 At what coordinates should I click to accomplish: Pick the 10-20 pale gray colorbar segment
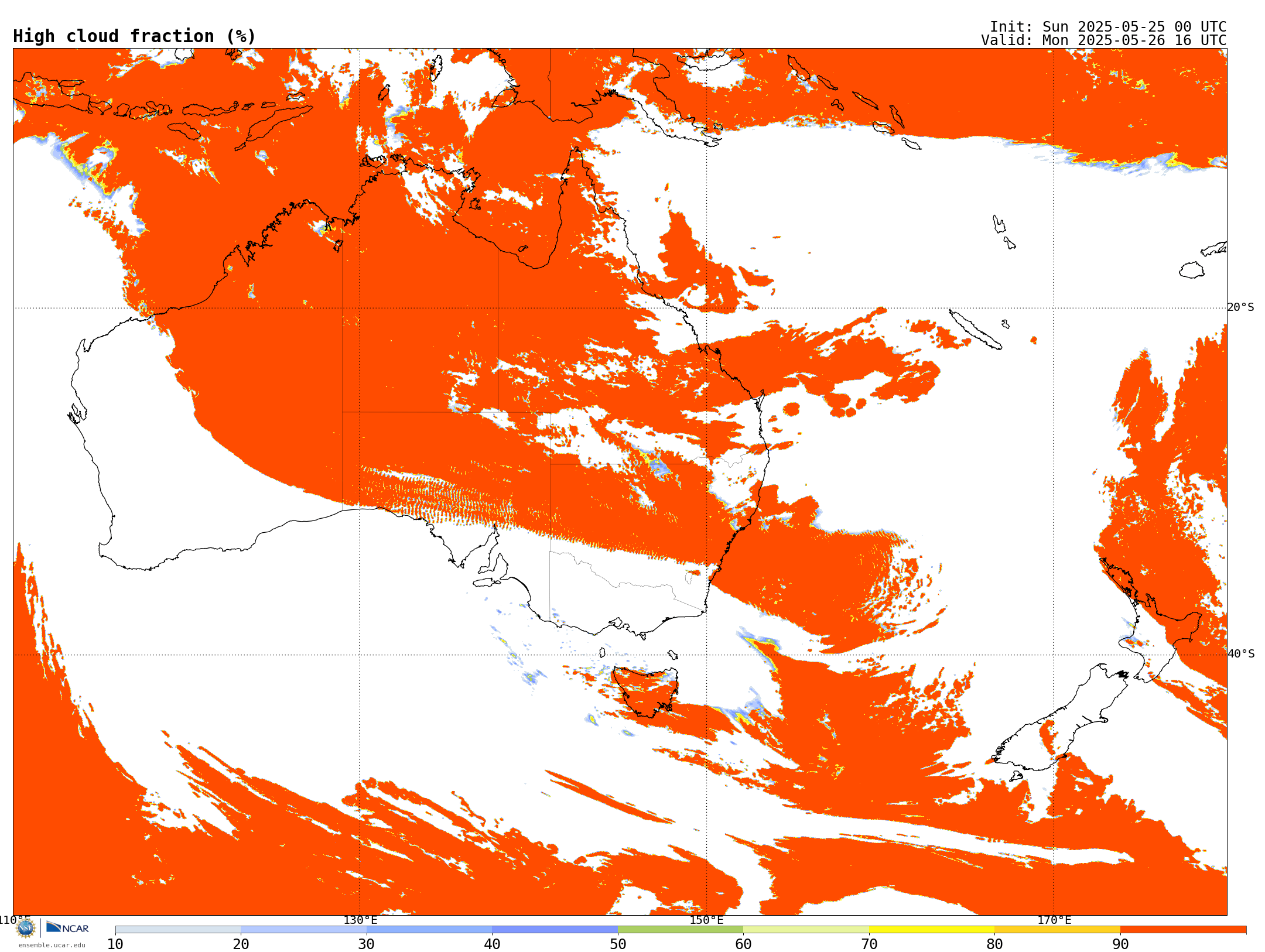click(x=178, y=930)
